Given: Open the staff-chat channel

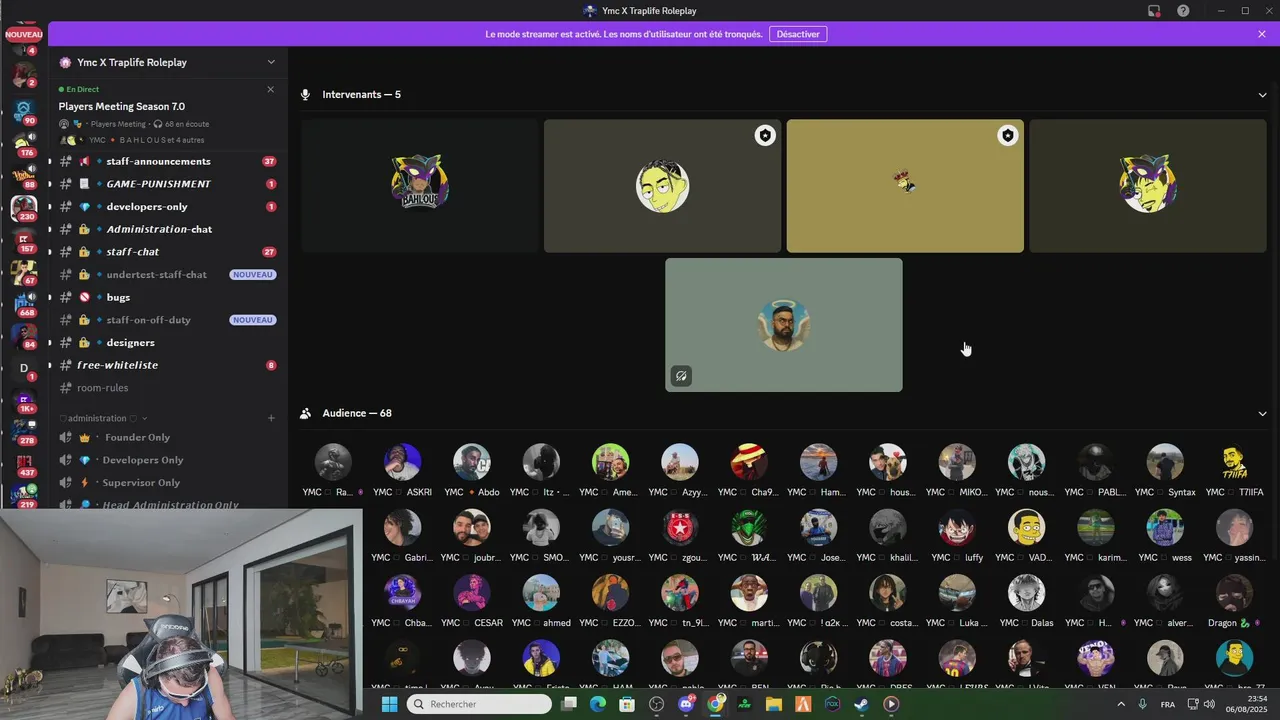Looking at the screenshot, I should [x=167, y=252].
